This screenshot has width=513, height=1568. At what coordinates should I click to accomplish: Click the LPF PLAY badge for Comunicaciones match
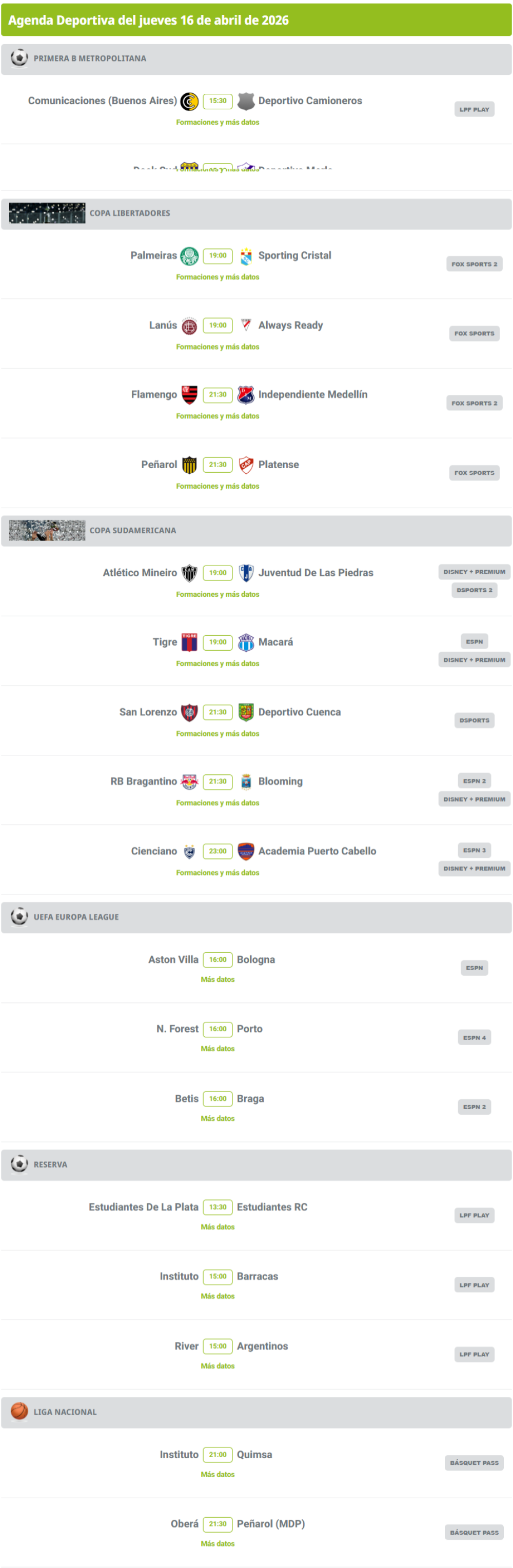point(474,110)
